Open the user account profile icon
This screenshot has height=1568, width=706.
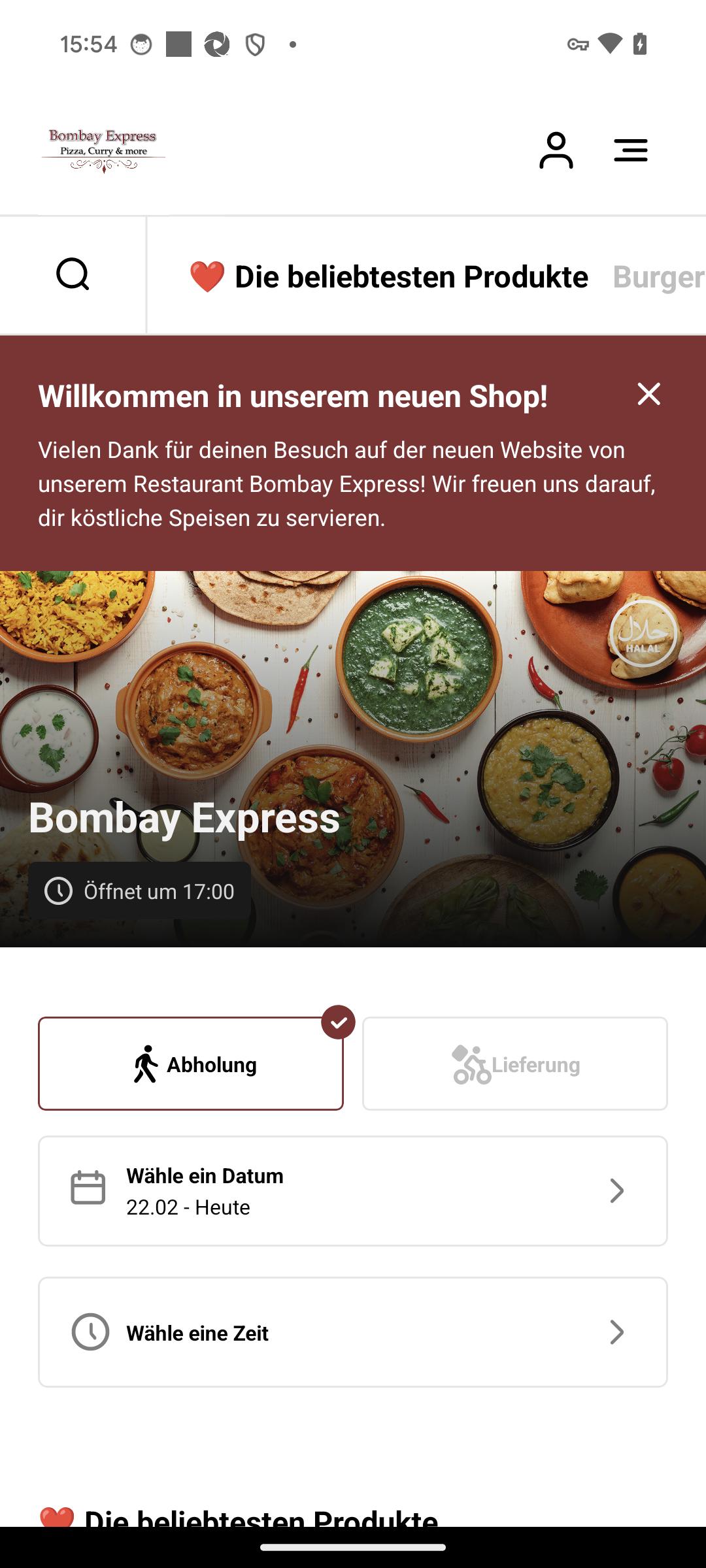pyautogui.click(x=556, y=150)
